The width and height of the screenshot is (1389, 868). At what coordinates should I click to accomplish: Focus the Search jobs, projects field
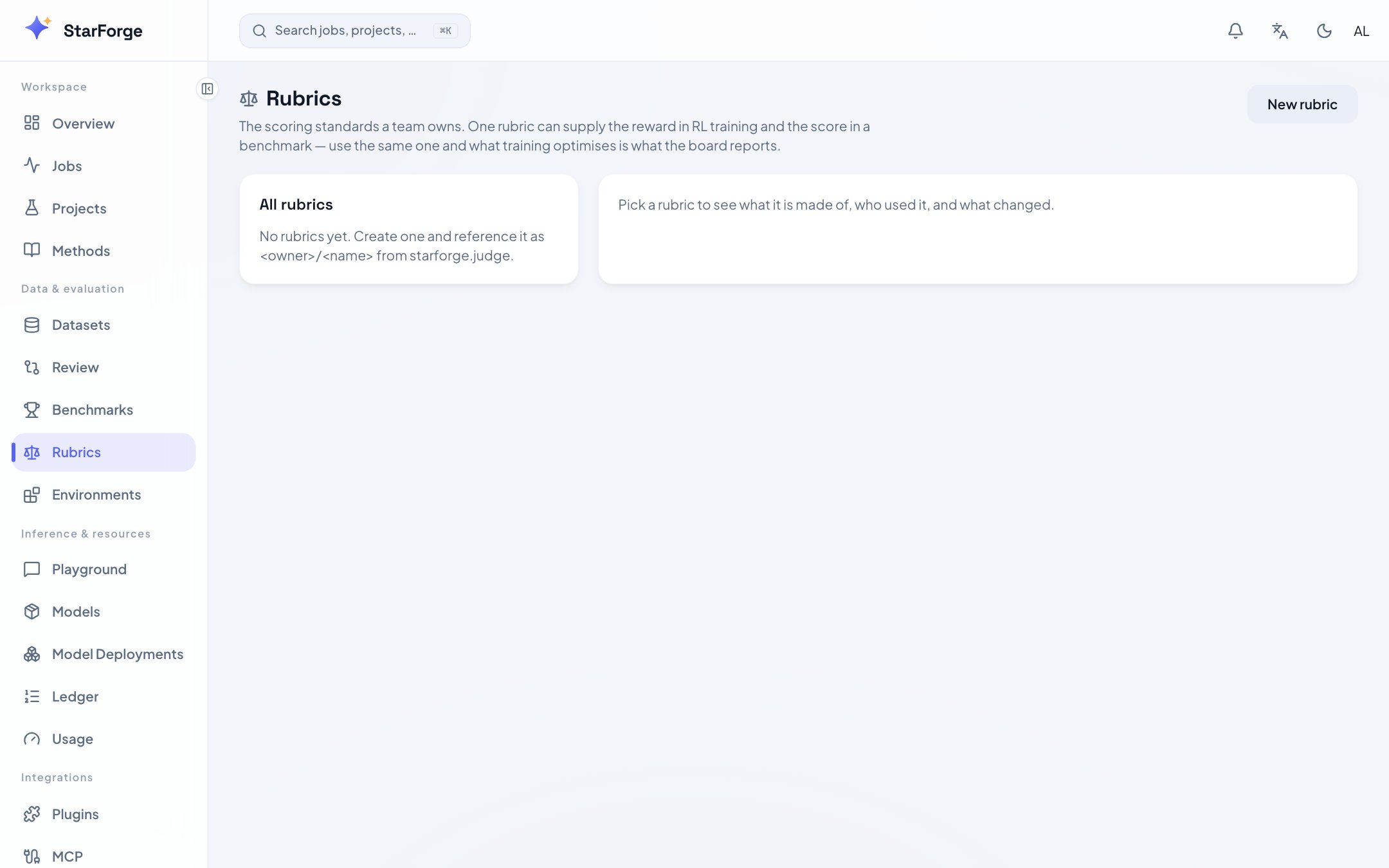click(354, 31)
